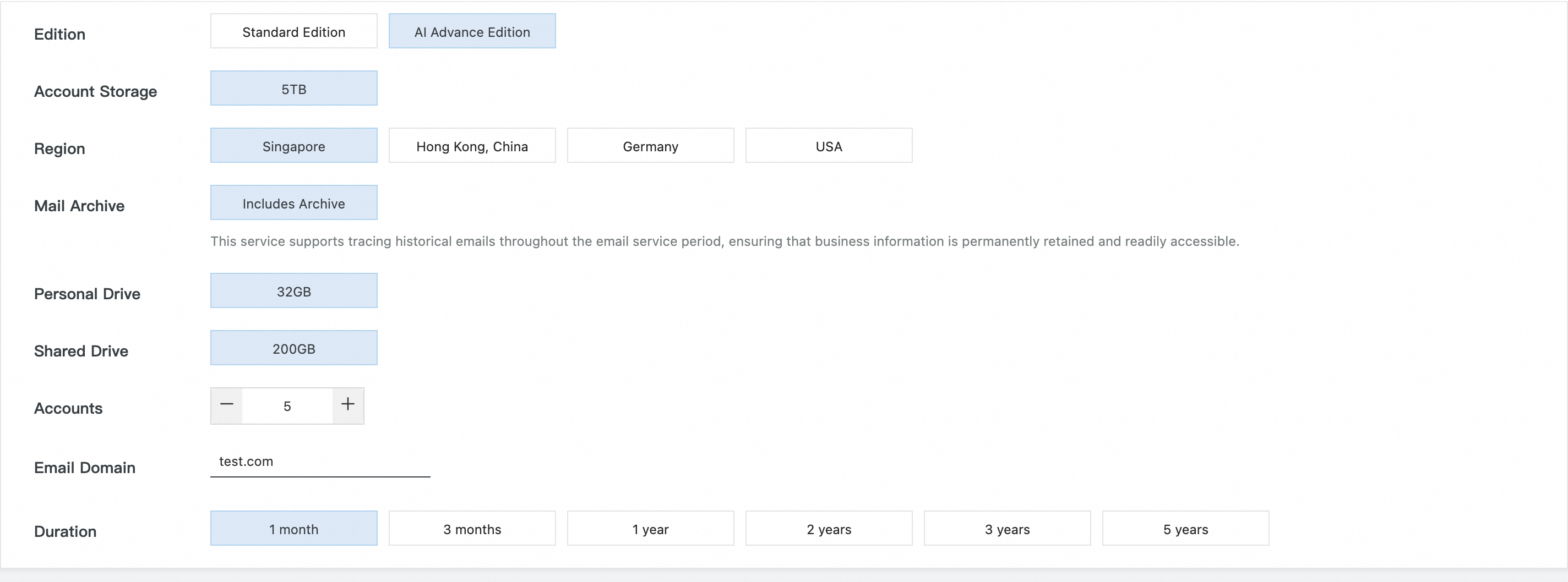1568x582 pixels.
Task: Pick Singapore as the region
Action: tap(293, 146)
